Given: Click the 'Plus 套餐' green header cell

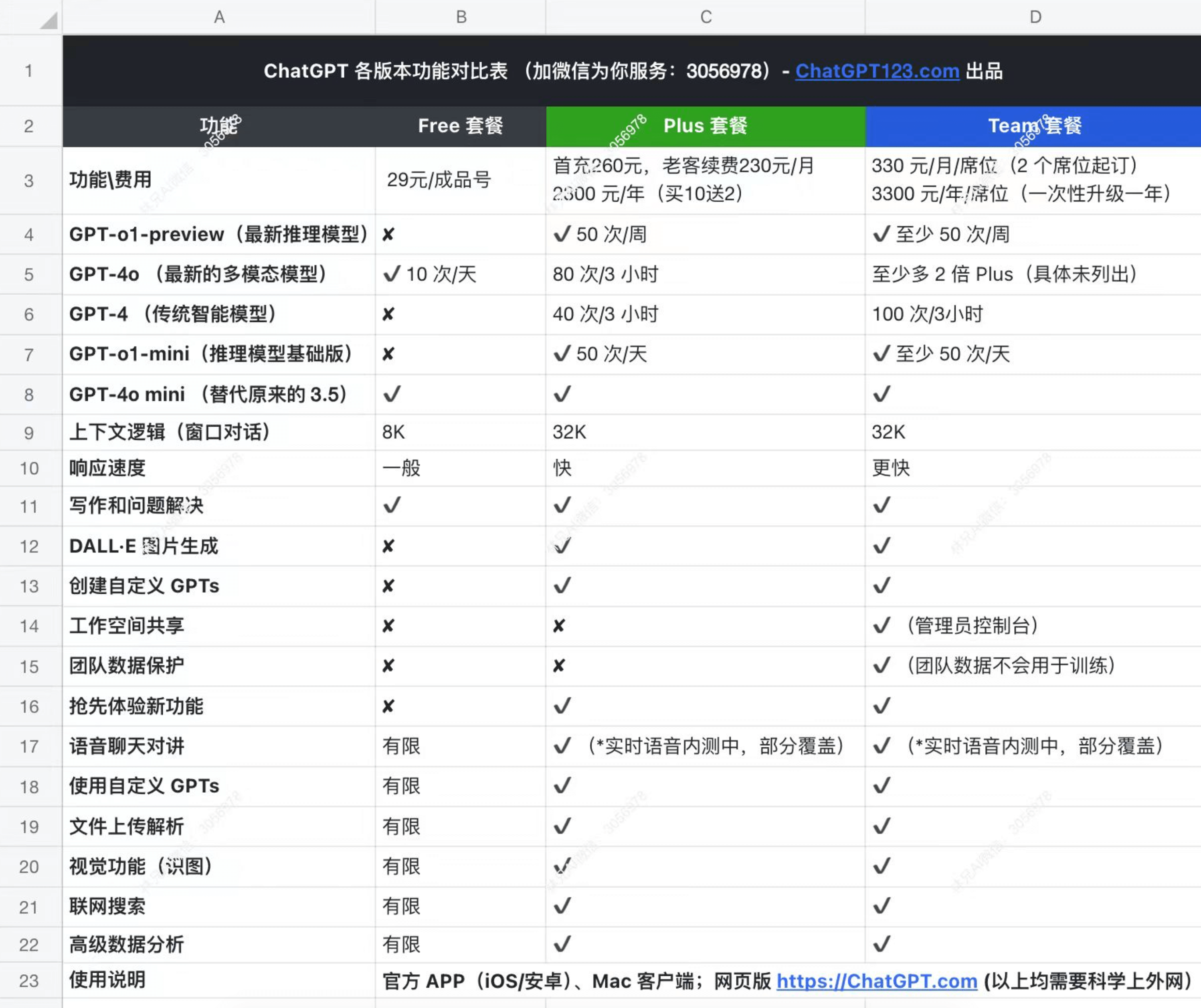Looking at the screenshot, I should (x=706, y=126).
